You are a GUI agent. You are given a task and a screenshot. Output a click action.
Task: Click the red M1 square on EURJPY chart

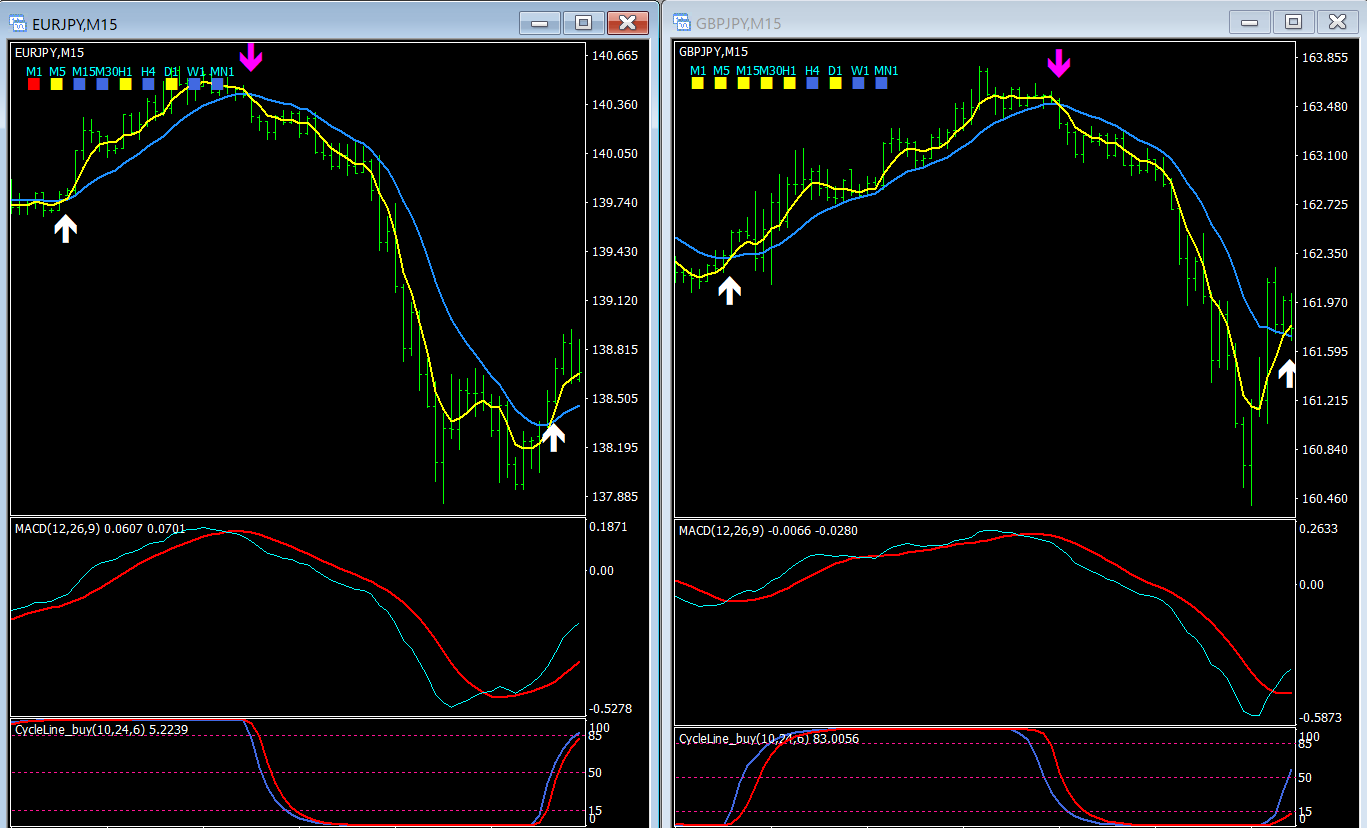[33, 85]
